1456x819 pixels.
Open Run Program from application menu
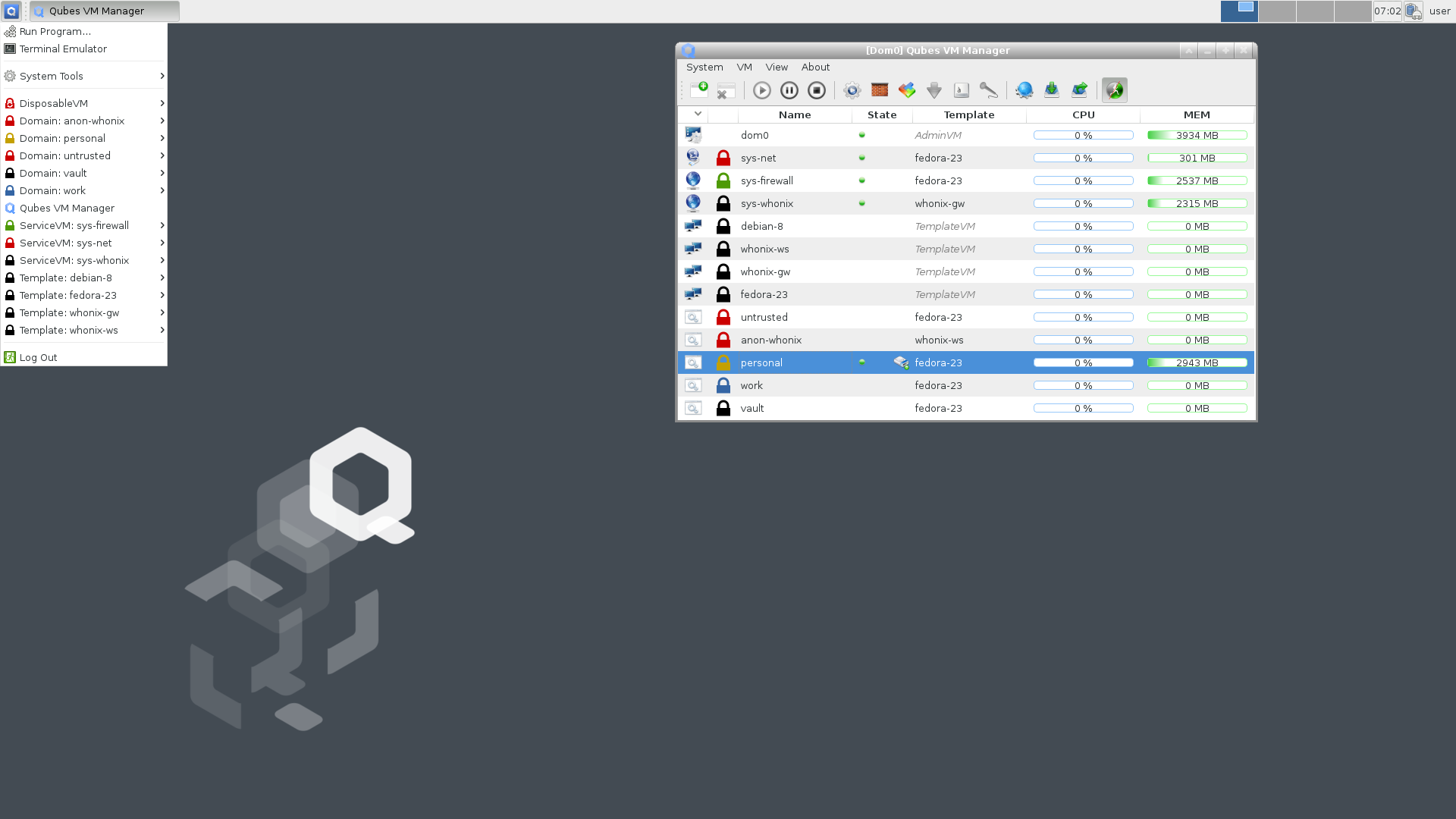point(83,31)
